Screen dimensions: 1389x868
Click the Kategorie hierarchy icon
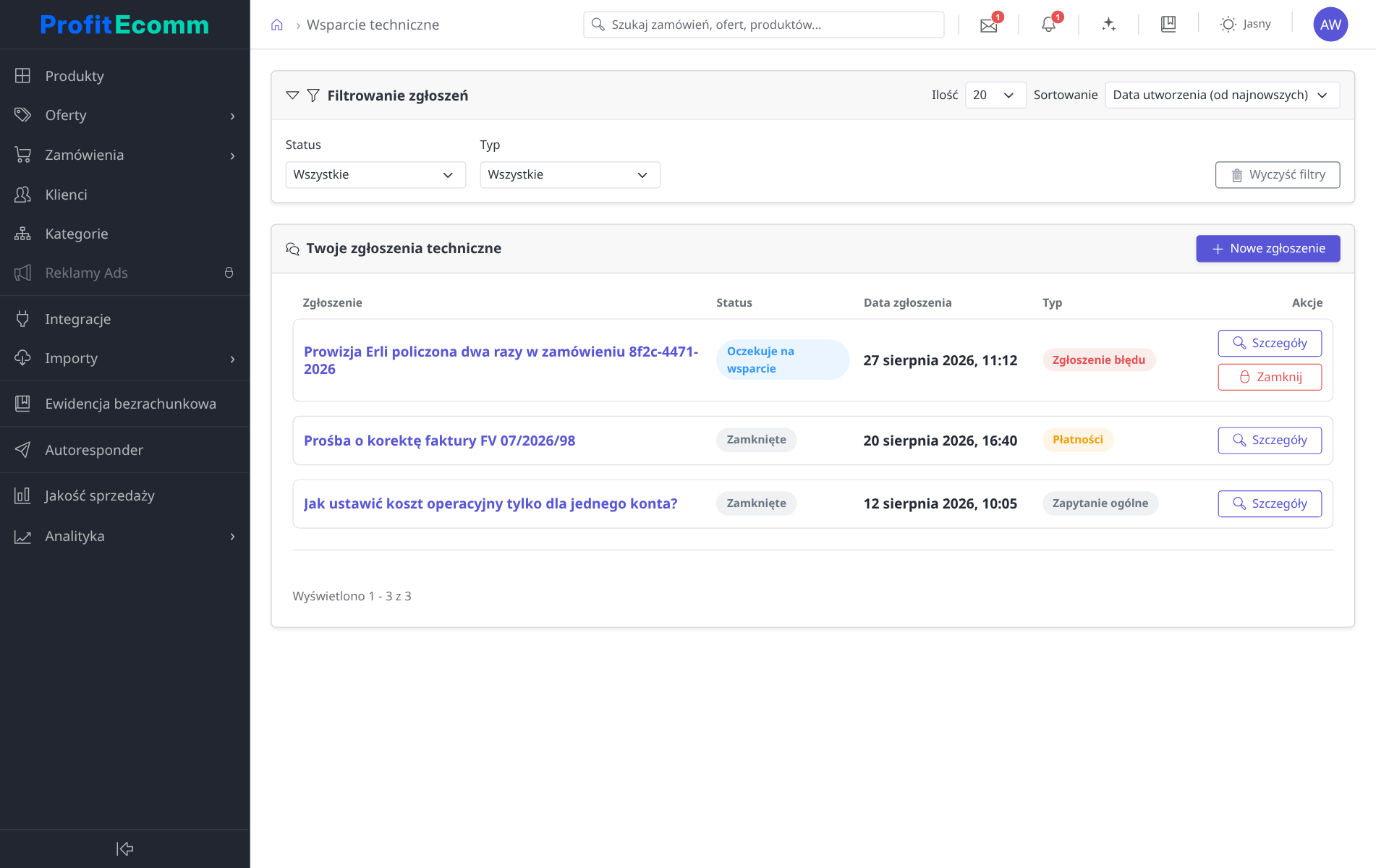coord(22,234)
